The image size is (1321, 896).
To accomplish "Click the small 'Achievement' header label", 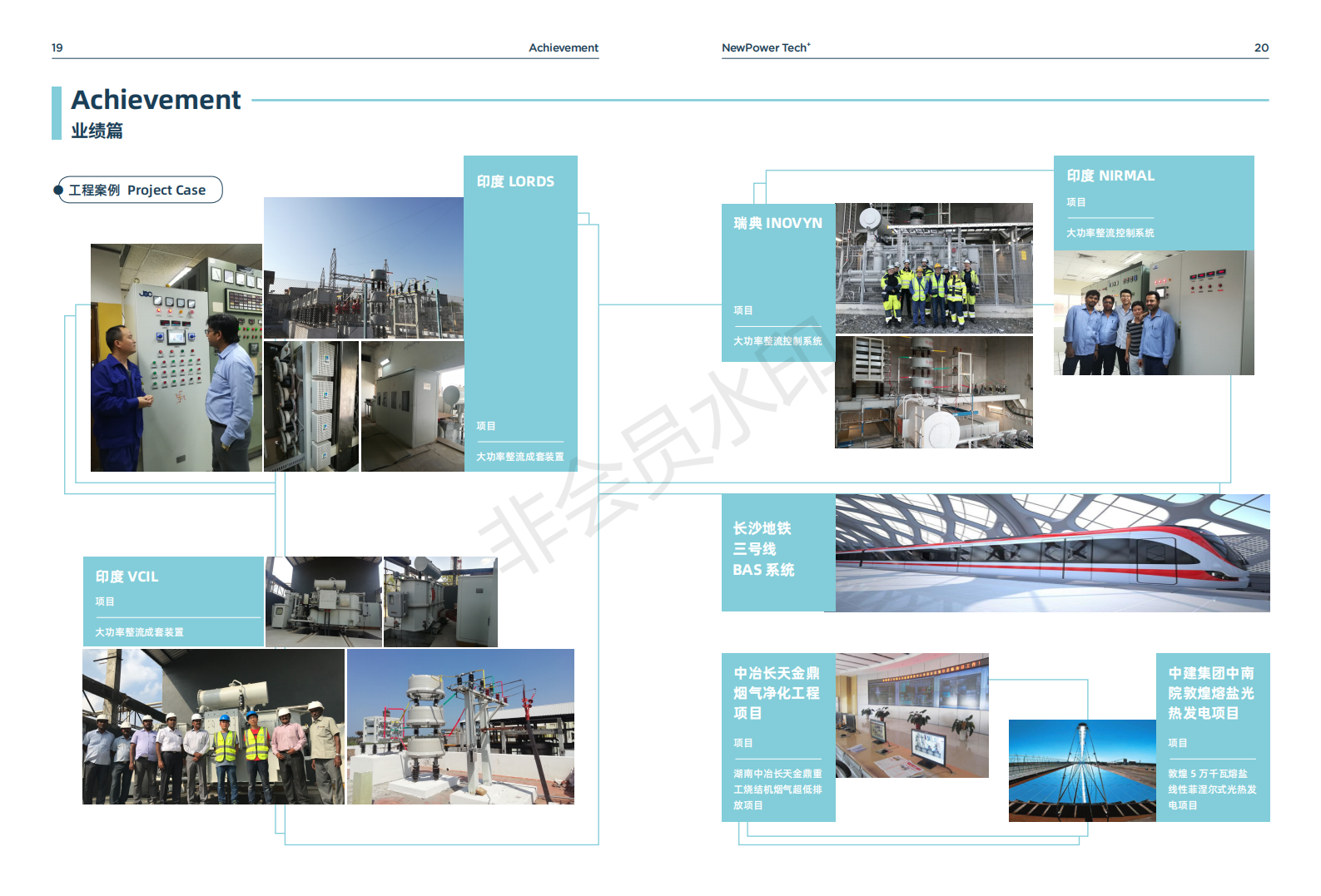I will 564,47.
